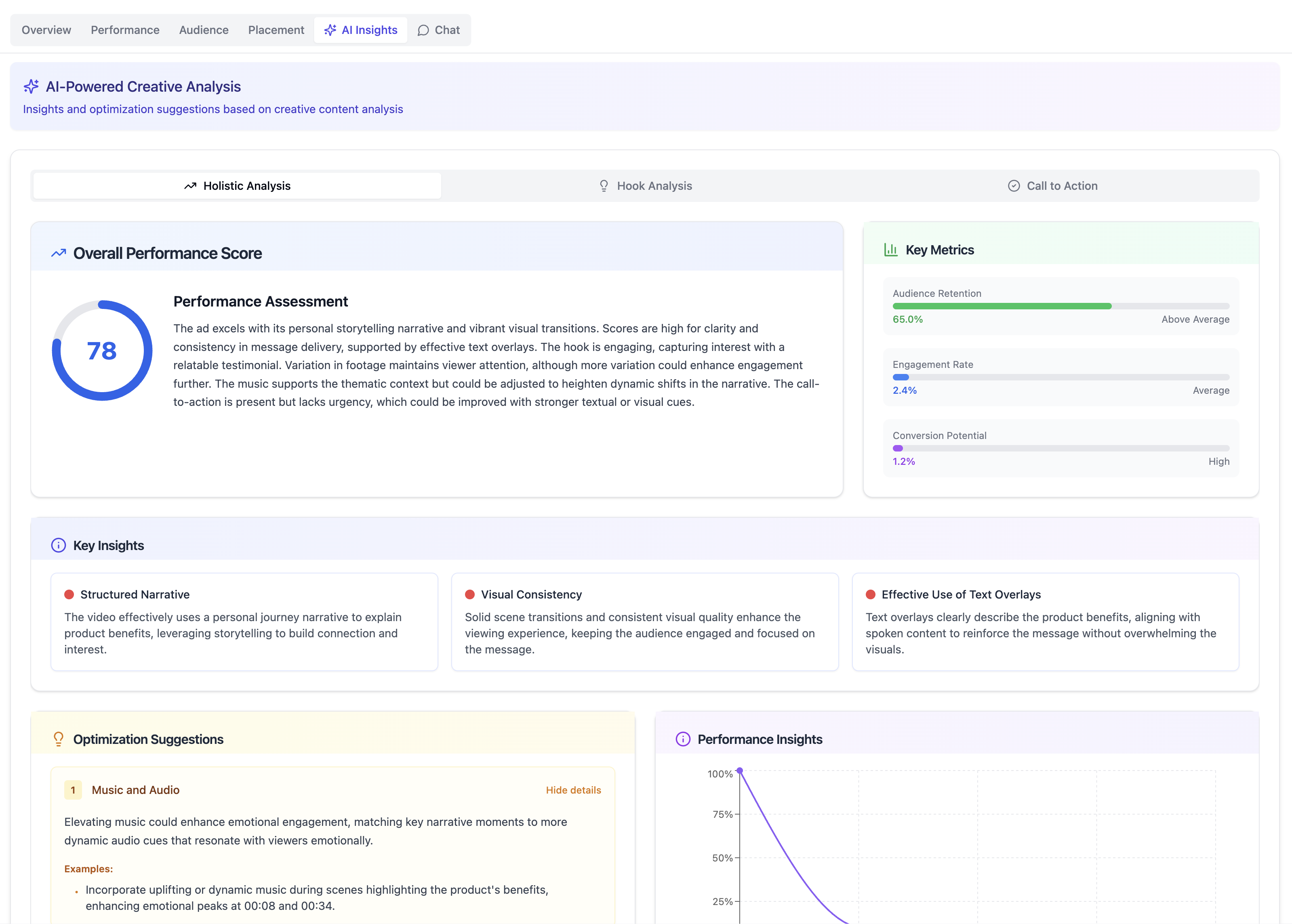Click the red dot beside Visual Consistency
Image resolution: width=1292 pixels, height=924 pixels.
point(470,594)
